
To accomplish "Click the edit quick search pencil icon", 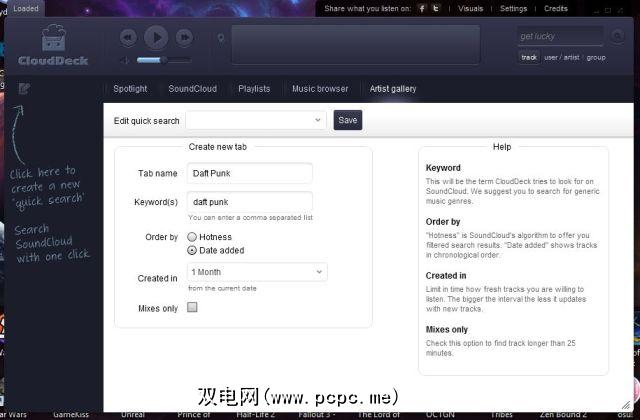I will click(x=24, y=88).
